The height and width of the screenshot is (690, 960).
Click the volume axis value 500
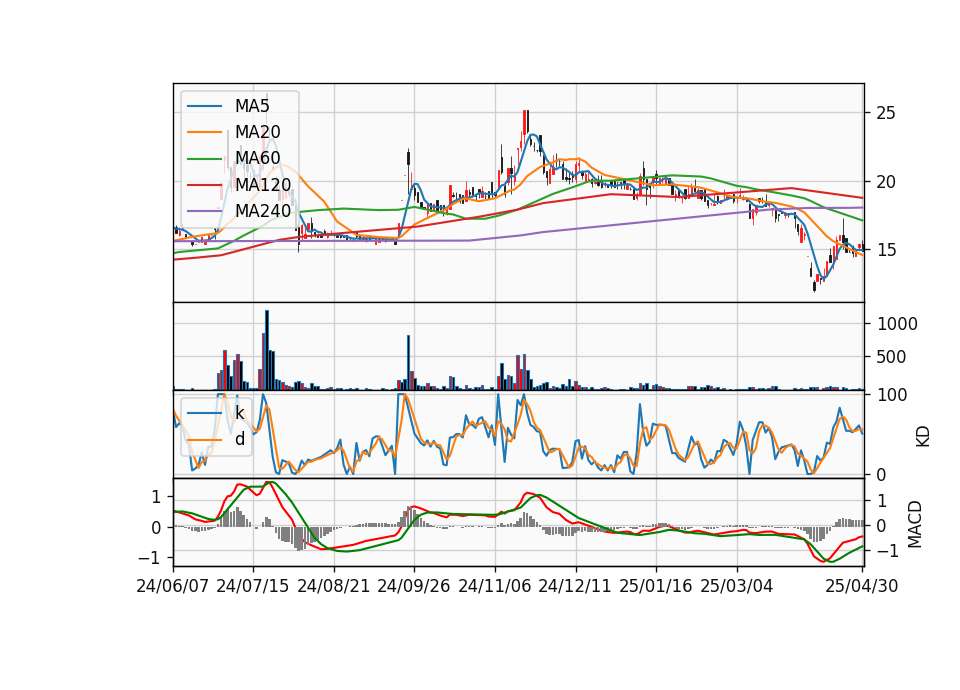pyautogui.click(x=891, y=357)
